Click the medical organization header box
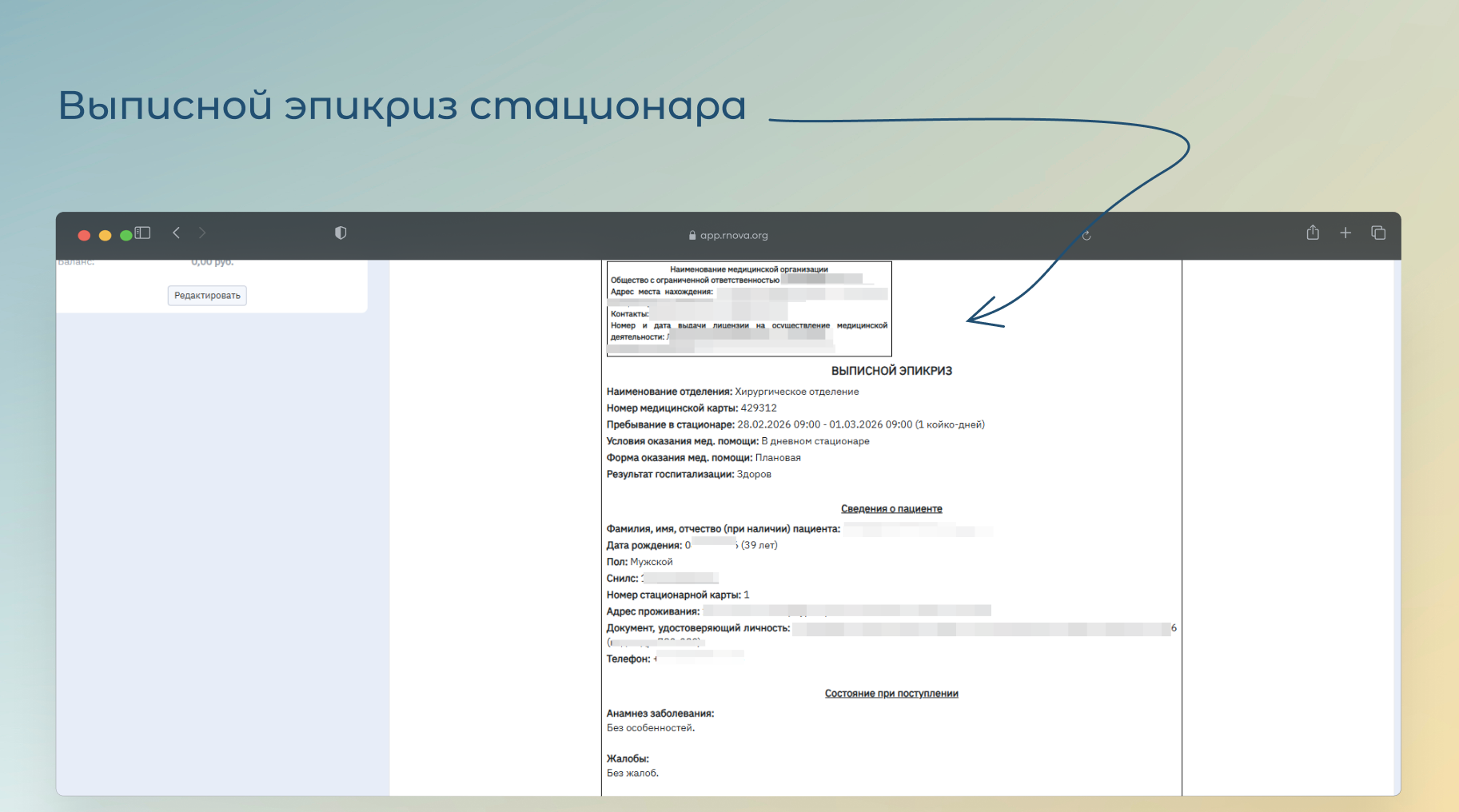 749,308
